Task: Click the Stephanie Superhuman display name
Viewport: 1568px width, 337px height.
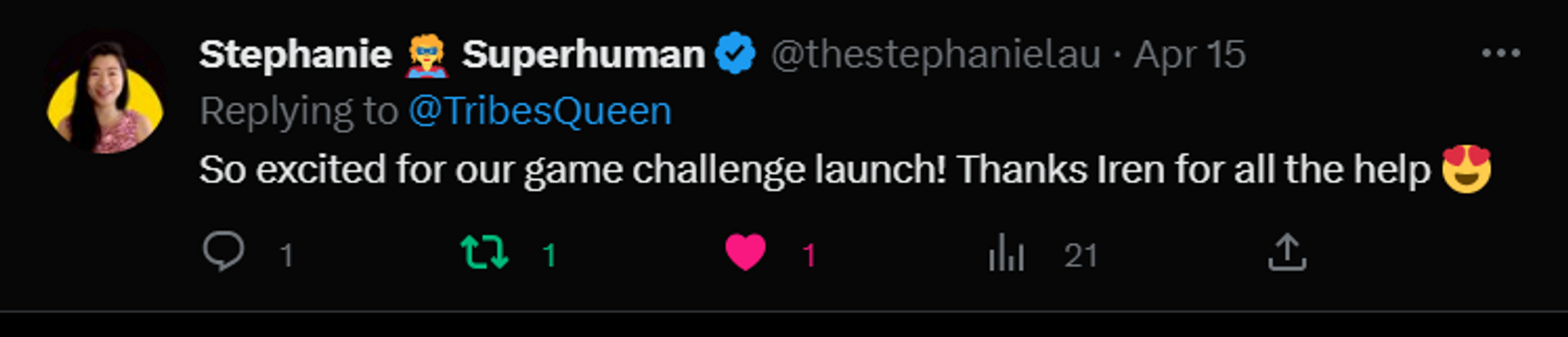Action: click(x=295, y=55)
